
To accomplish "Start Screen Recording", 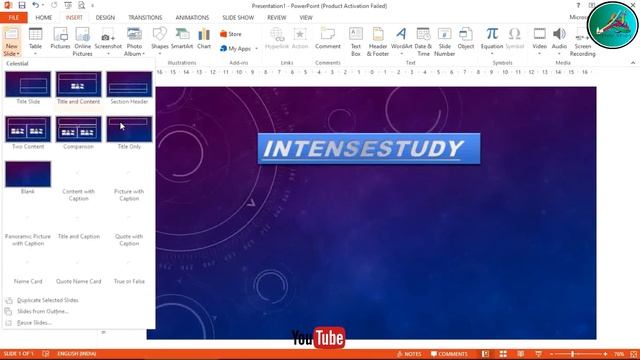I will pos(582,41).
